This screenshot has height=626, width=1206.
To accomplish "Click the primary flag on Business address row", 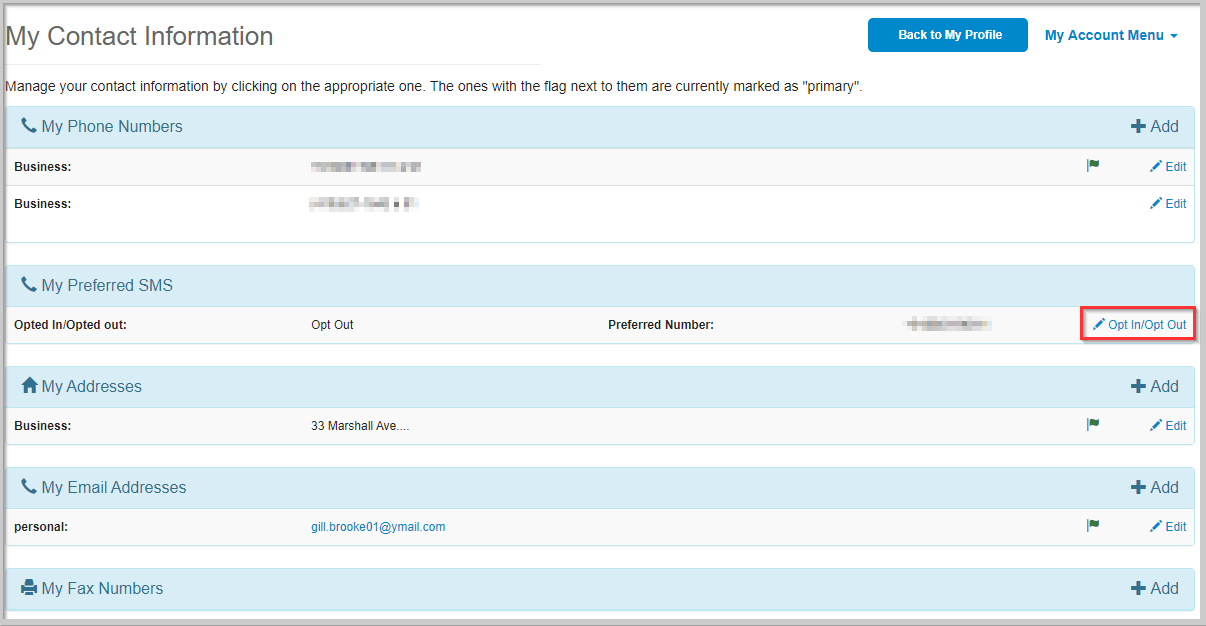I will point(1093,425).
